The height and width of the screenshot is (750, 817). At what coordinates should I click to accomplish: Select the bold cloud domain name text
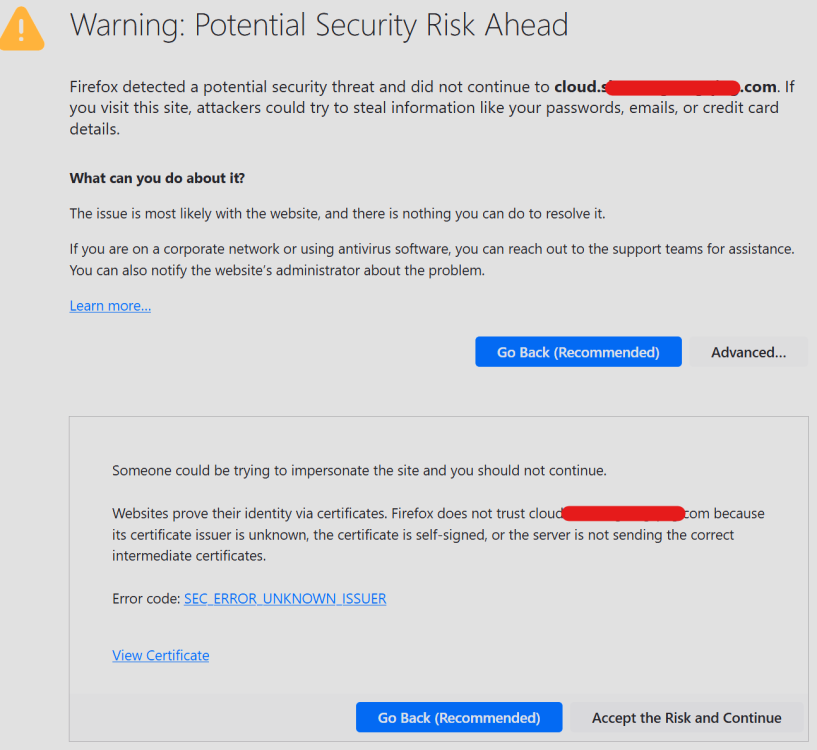(665, 87)
